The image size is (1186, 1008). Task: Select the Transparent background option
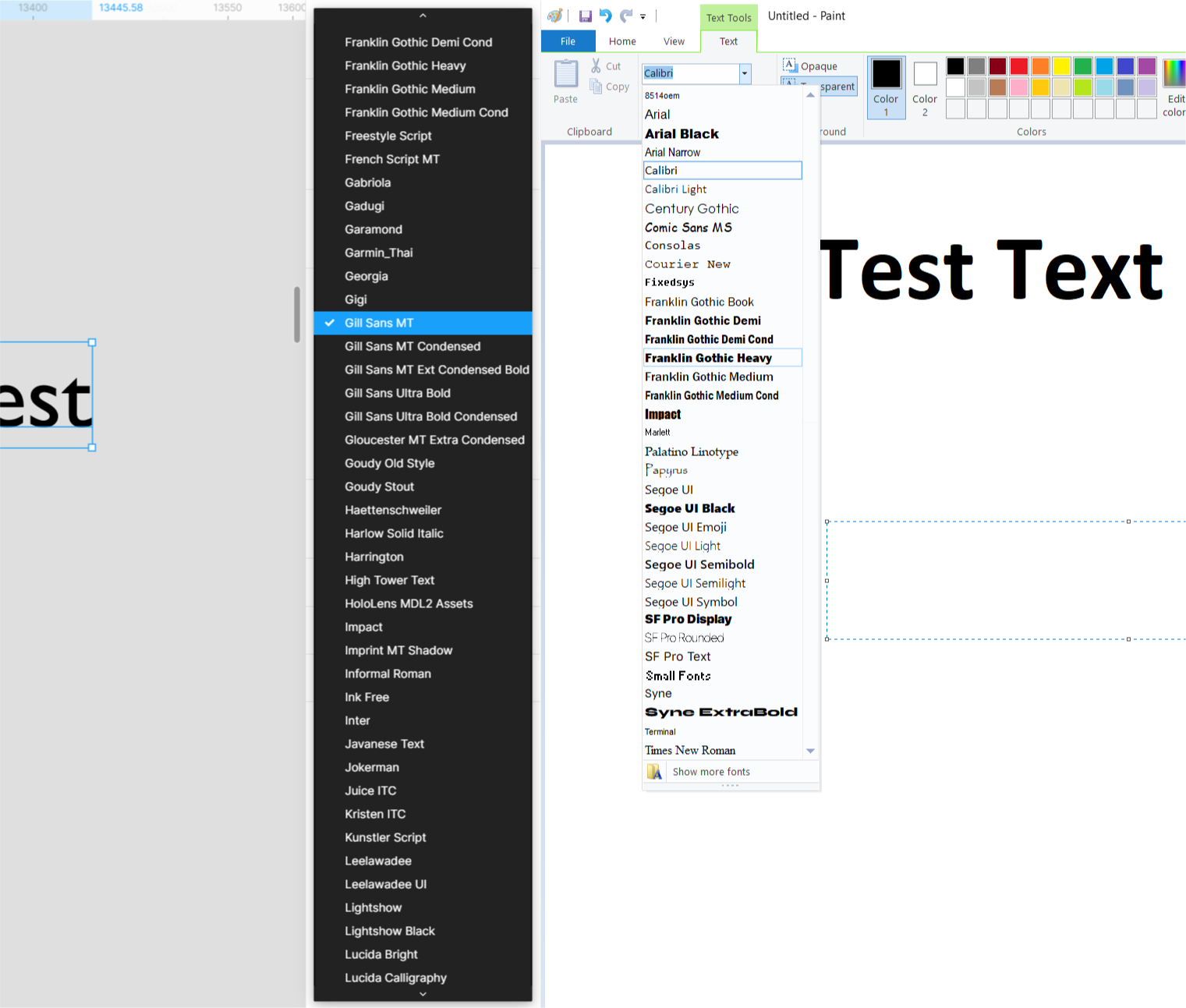pyautogui.click(x=819, y=87)
